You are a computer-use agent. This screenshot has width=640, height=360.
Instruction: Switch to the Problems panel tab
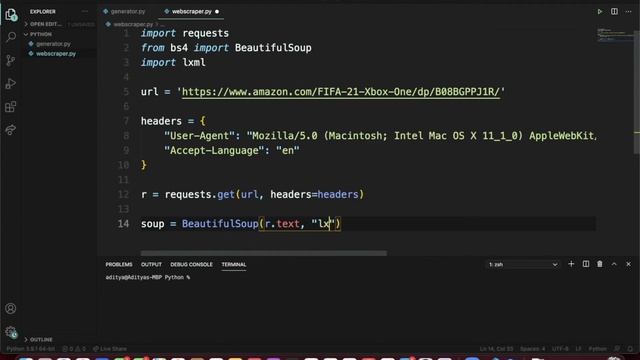pos(119,264)
